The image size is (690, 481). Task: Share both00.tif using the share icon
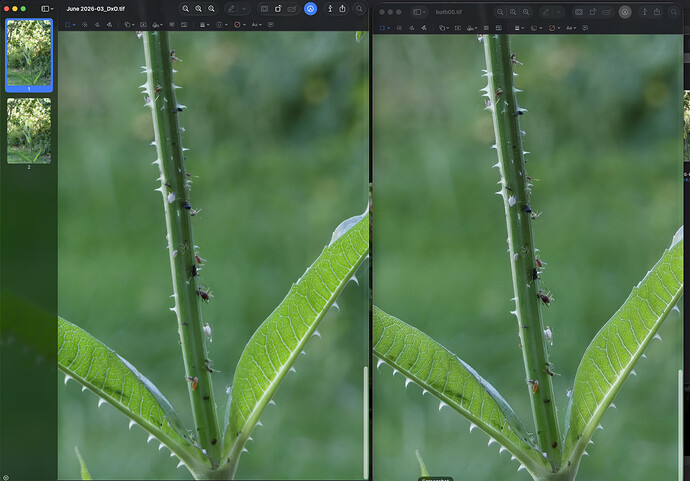coord(657,12)
